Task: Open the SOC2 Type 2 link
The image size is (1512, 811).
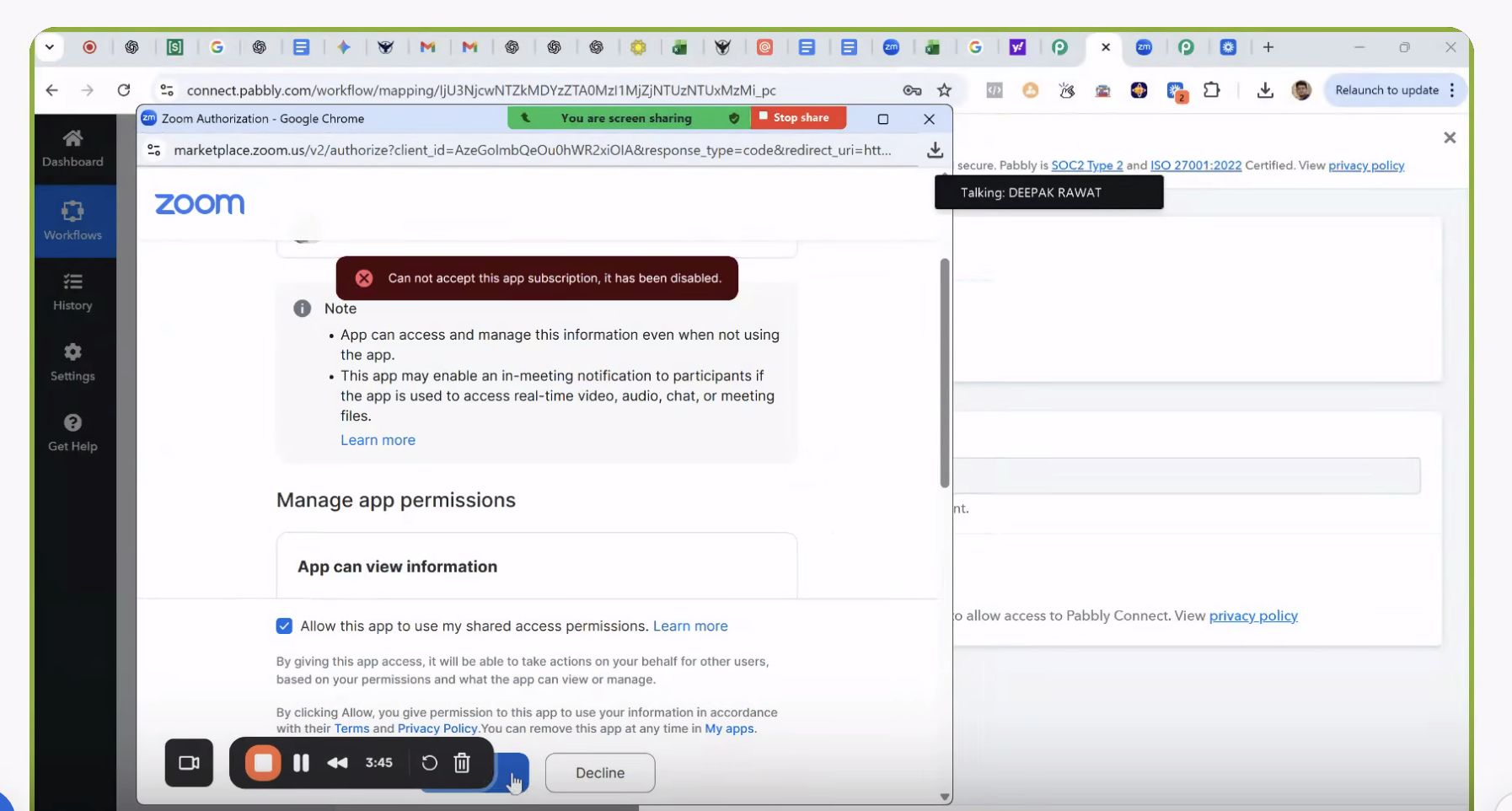Action: pyautogui.click(x=1086, y=165)
